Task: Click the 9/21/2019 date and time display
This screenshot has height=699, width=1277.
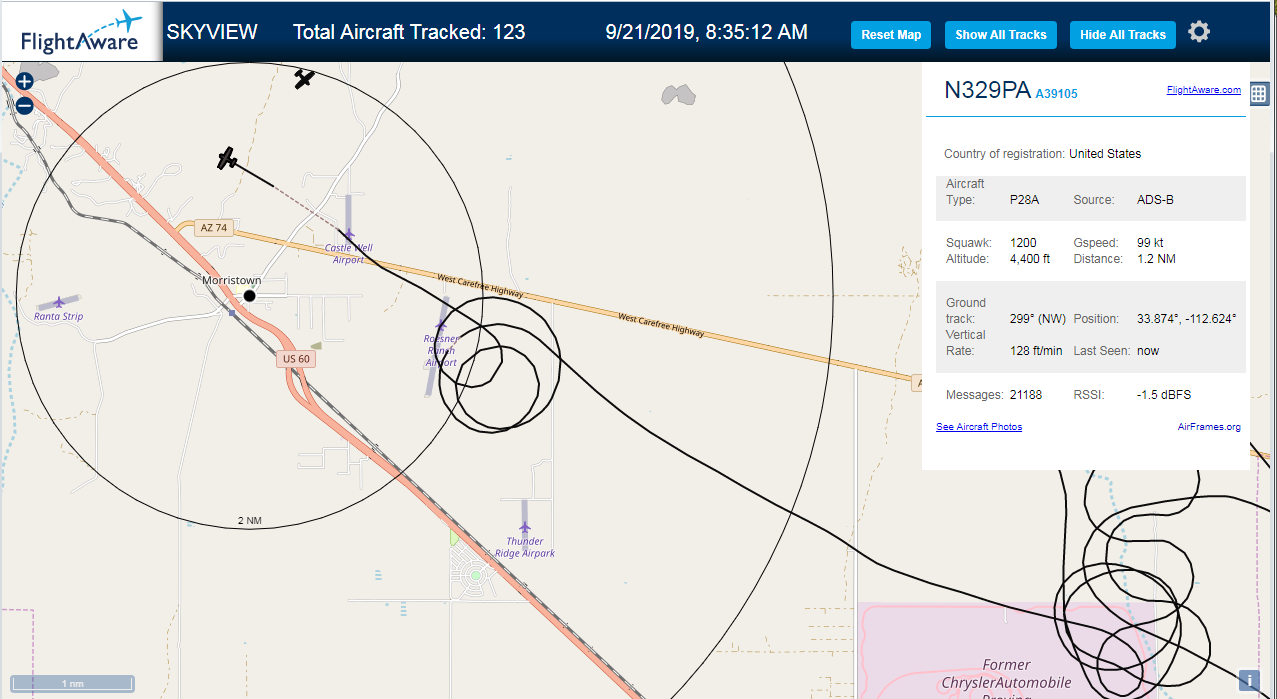Action: point(707,32)
